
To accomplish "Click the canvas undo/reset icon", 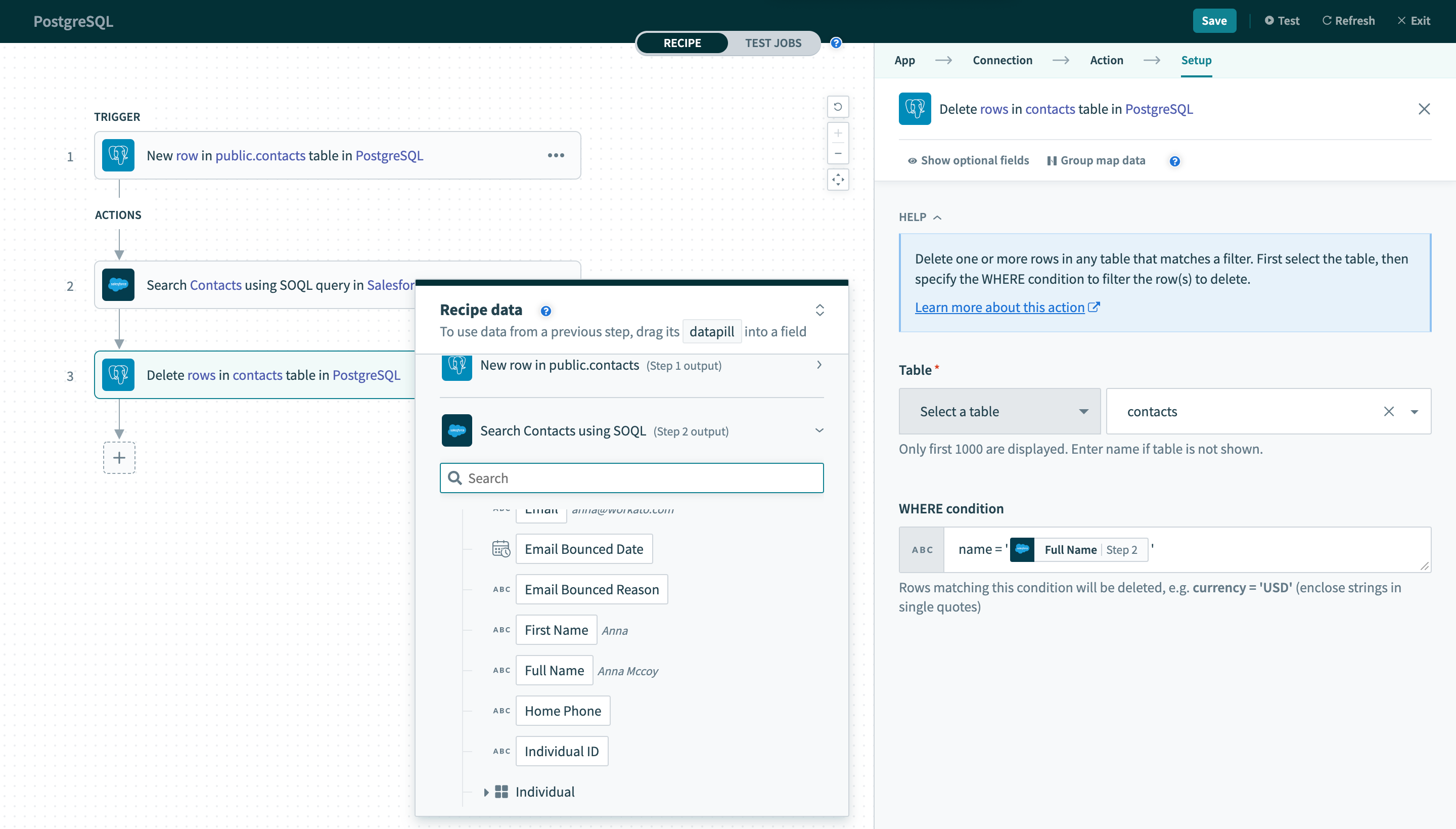I will coord(838,107).
